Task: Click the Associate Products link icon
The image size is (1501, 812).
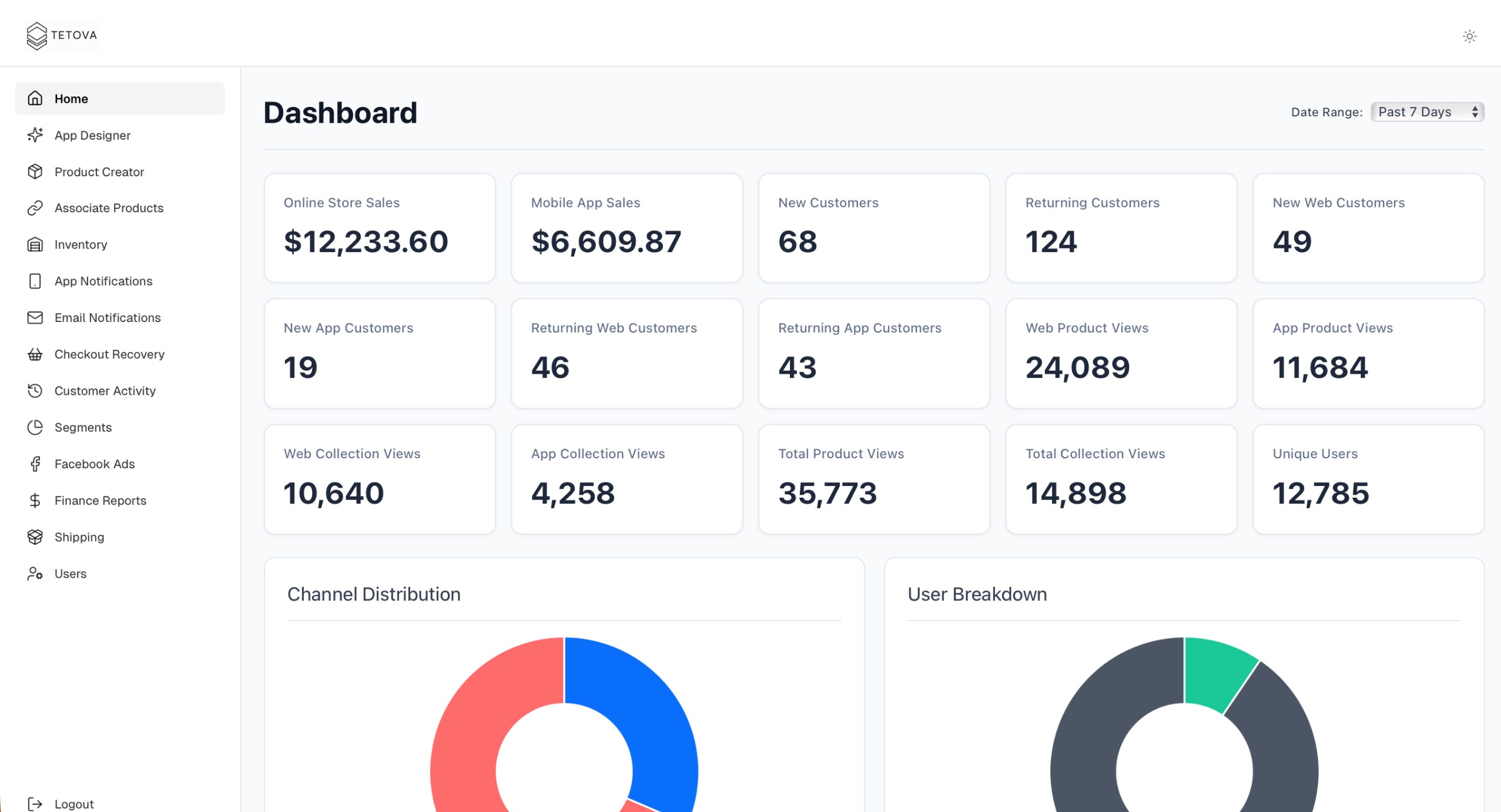Action: tap(35, 208)
